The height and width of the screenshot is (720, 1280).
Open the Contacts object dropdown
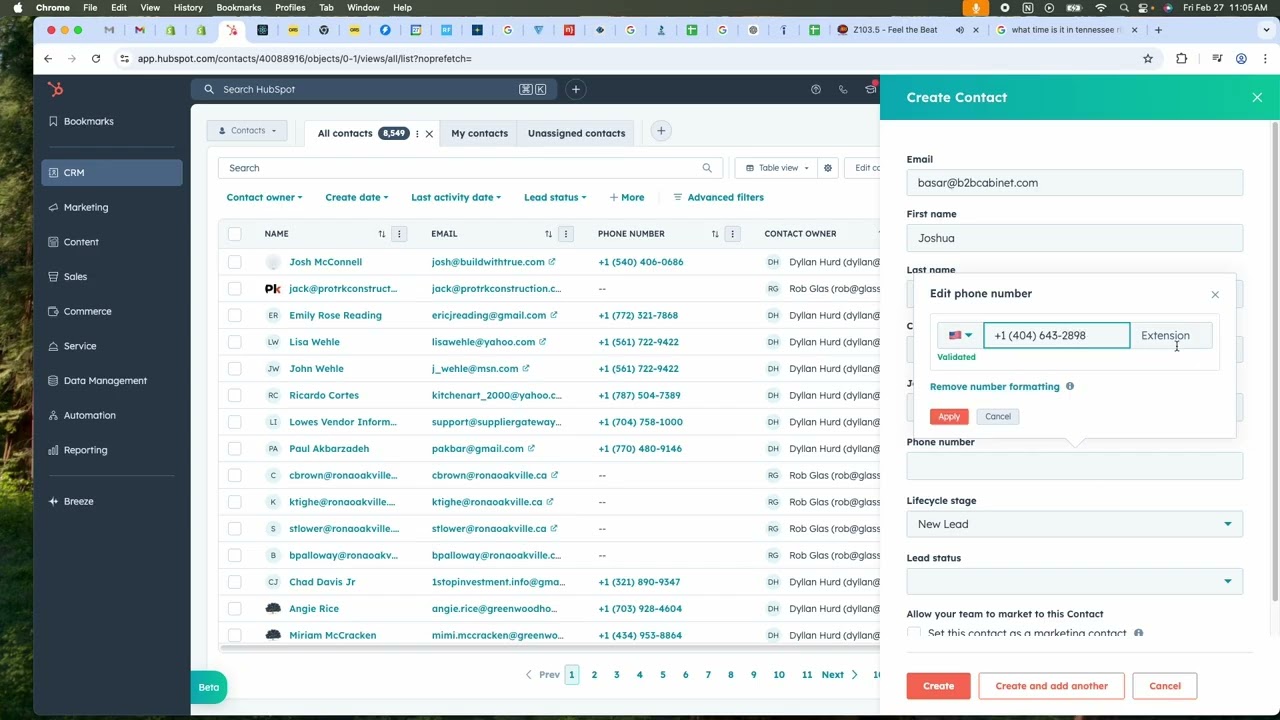(x=247, y=130)
